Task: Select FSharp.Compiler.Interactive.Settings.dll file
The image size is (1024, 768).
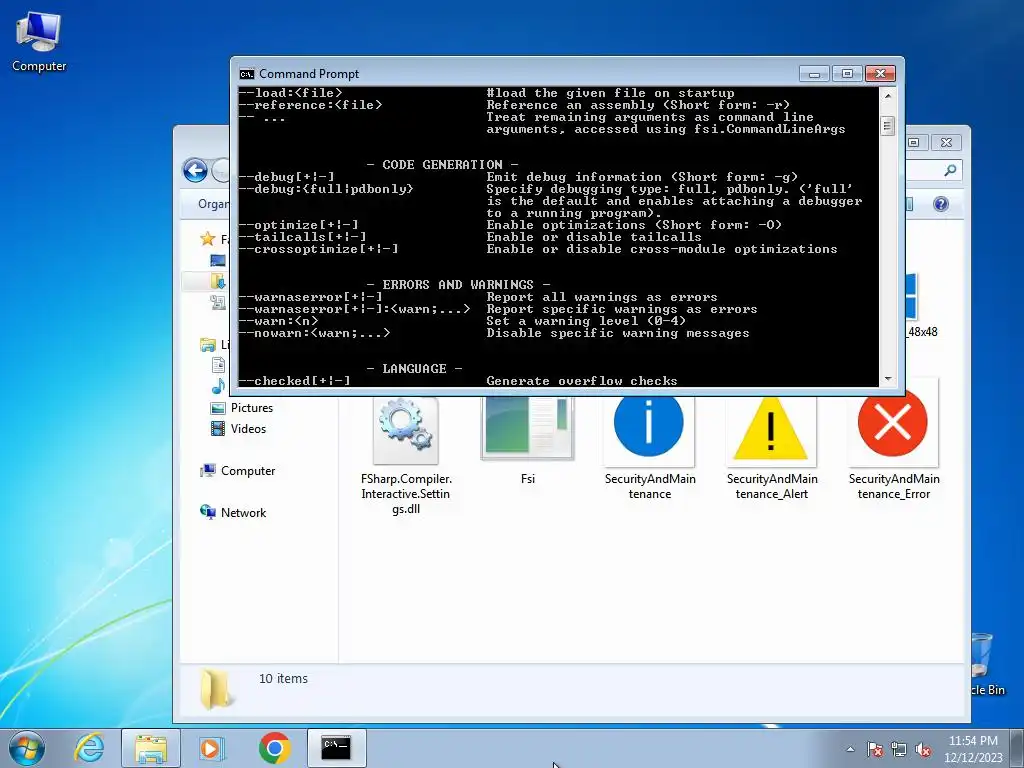Action: tap(406, 455)
